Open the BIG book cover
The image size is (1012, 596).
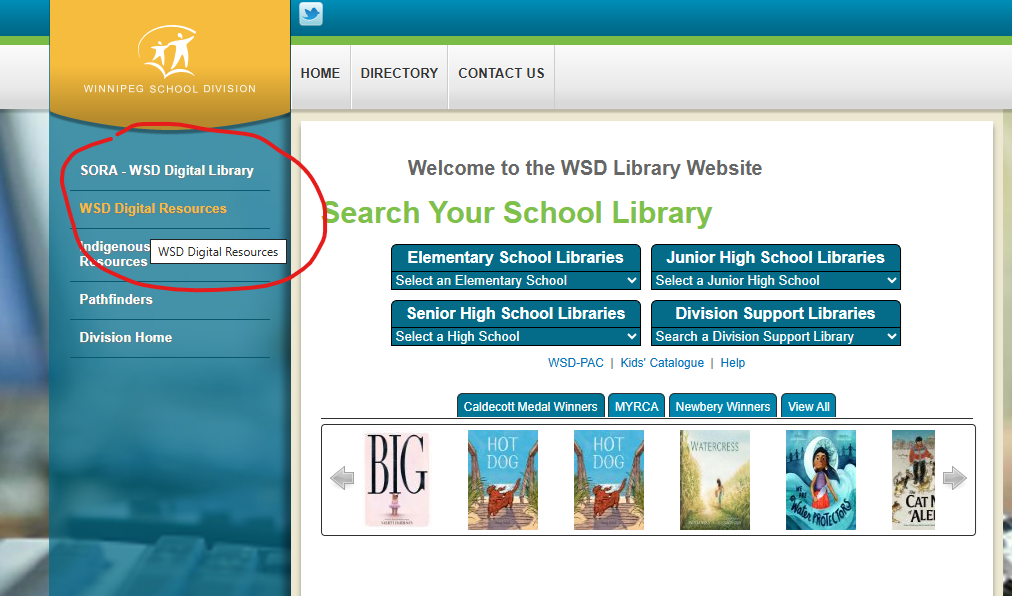click(396, 480)
